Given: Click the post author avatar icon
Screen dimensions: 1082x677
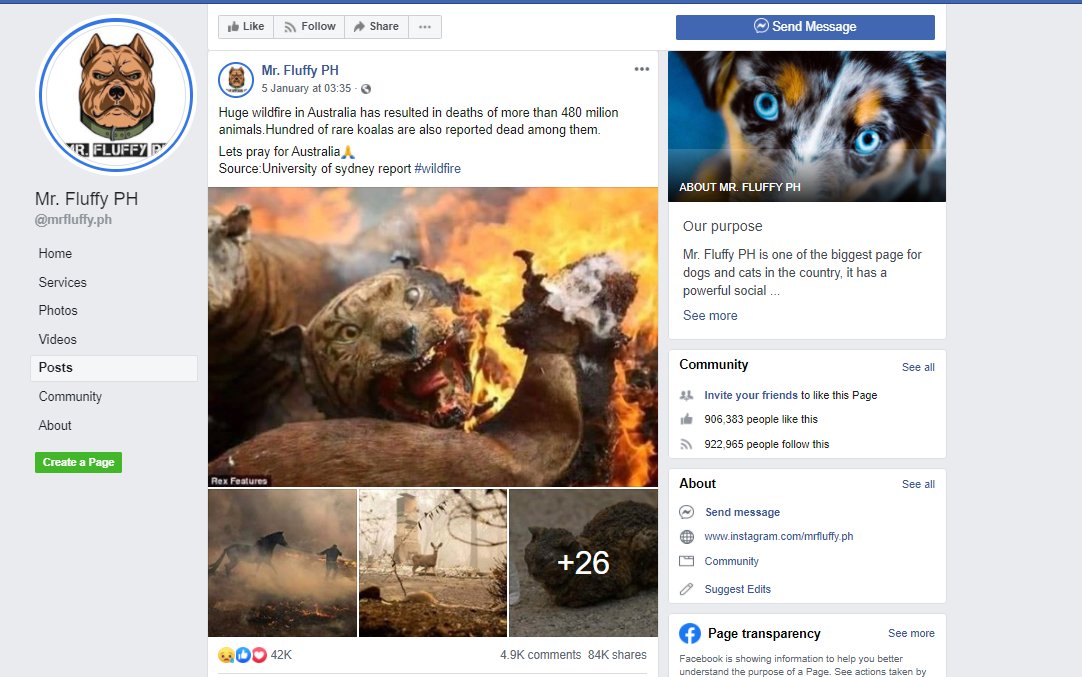Looking at the screenshot, I should coord(236,79).
